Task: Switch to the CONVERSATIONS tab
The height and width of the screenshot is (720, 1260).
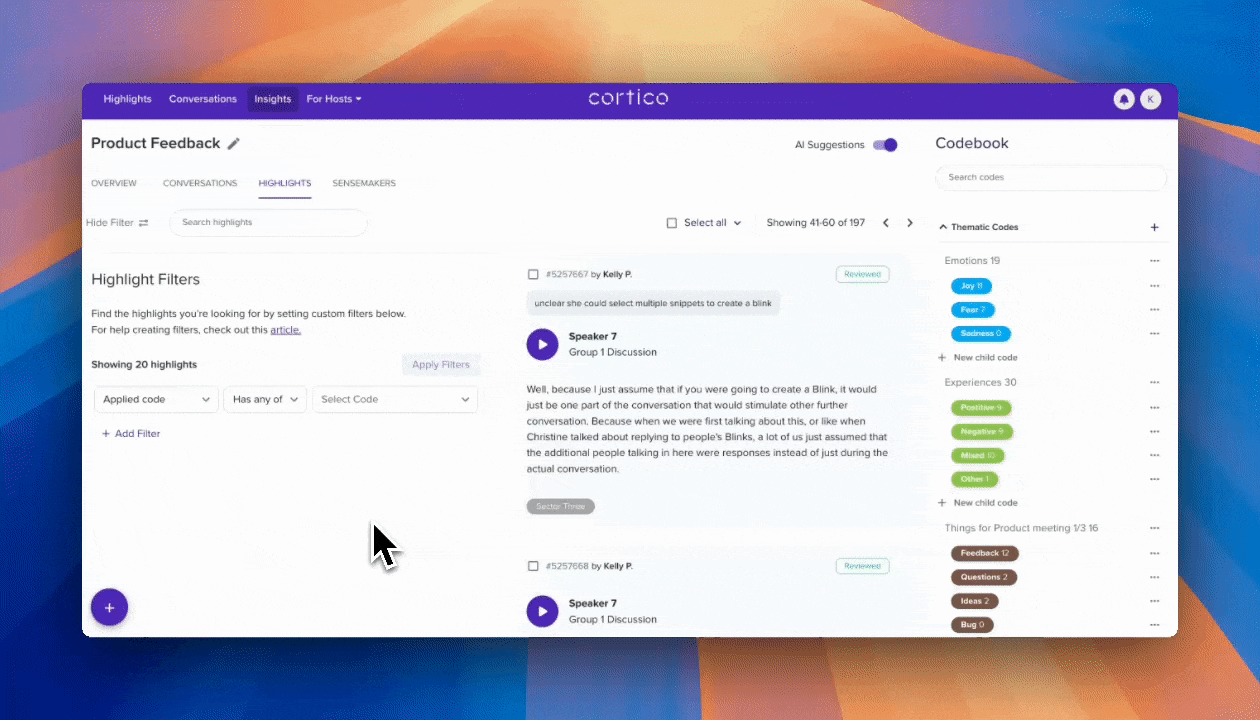Action: tap(200, 184)
